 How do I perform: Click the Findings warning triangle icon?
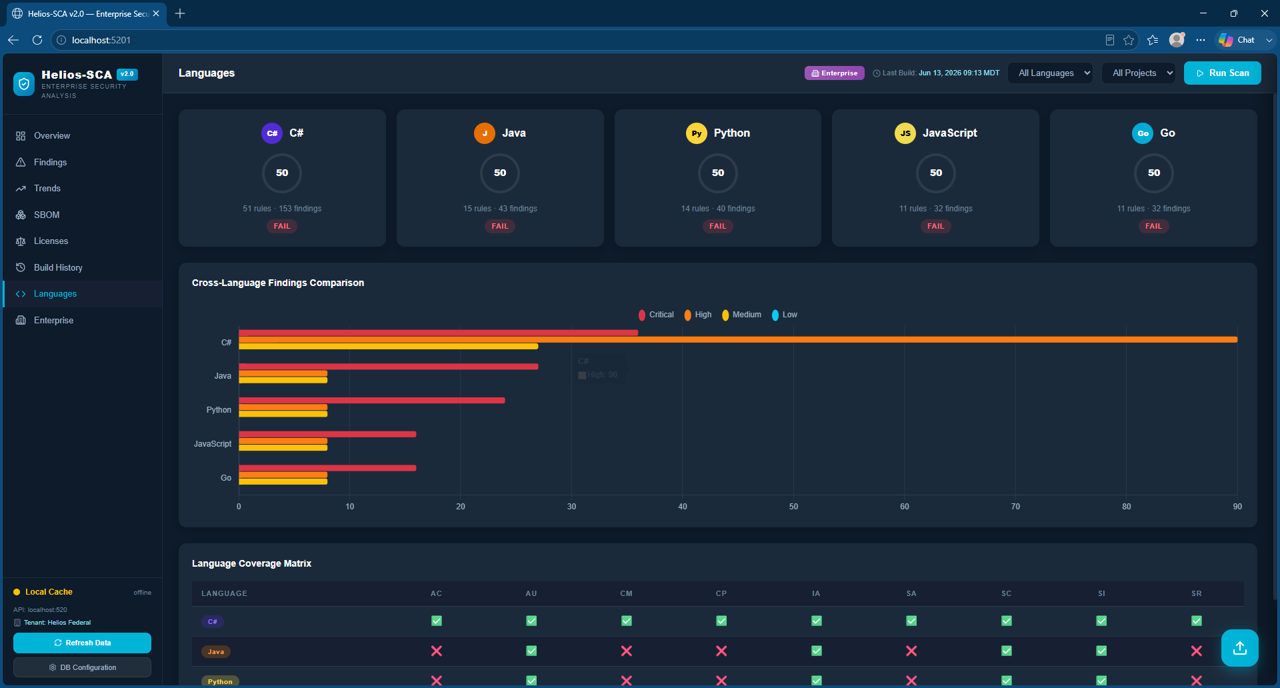[x=21, y=162]
